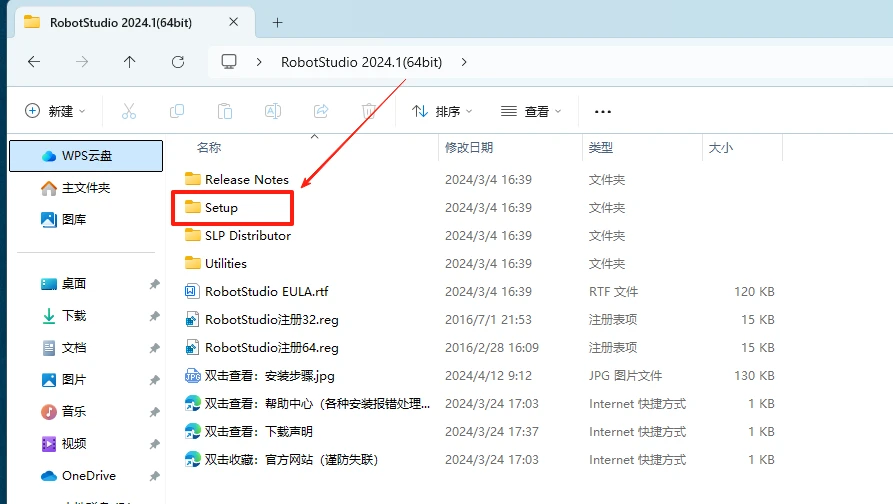This screenshot has width=893, height=504.
Task: Click the Rename icon in toolbar
Action: coord(273,111)
